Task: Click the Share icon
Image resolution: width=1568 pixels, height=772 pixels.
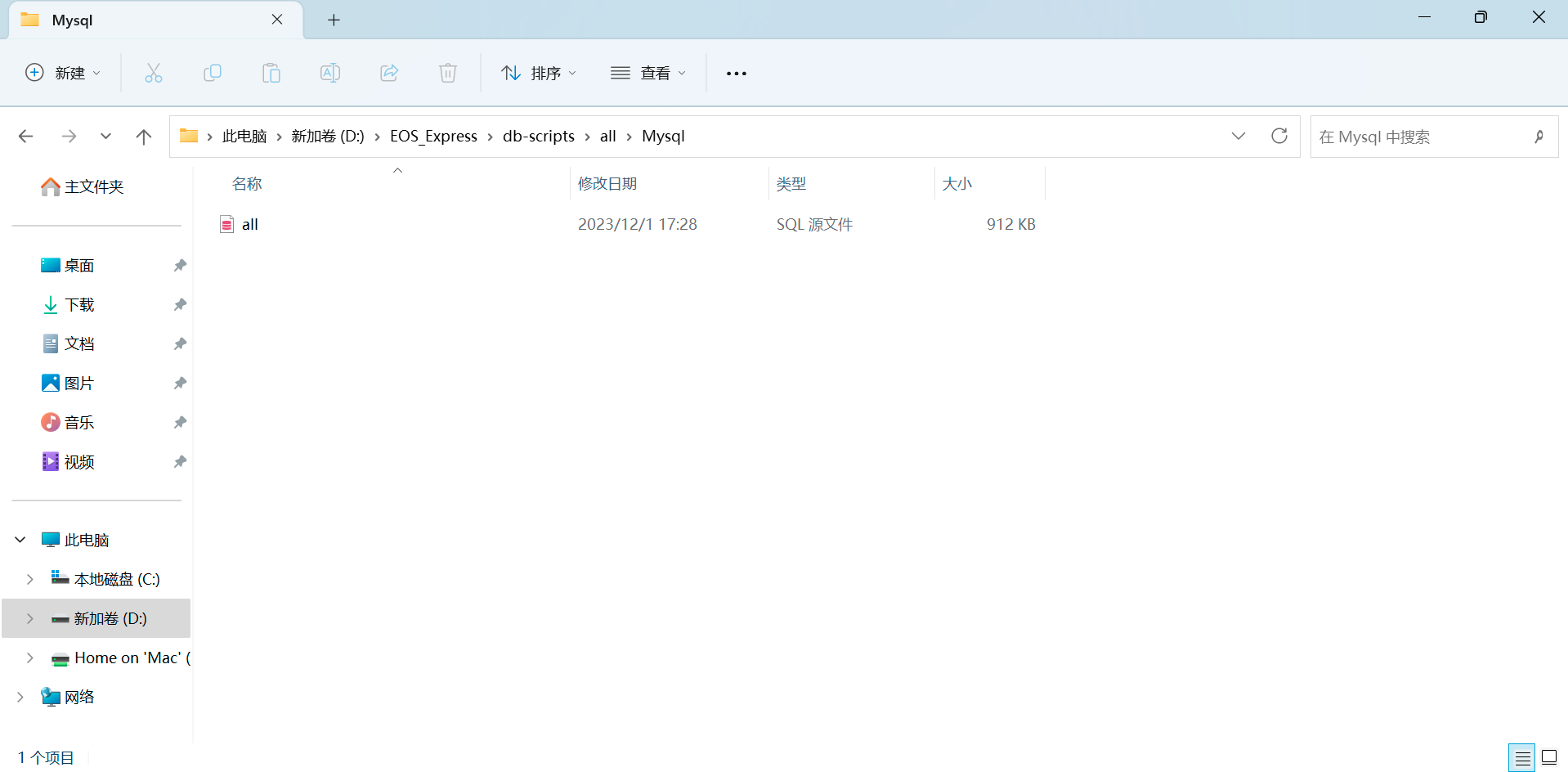Action: 389,73
